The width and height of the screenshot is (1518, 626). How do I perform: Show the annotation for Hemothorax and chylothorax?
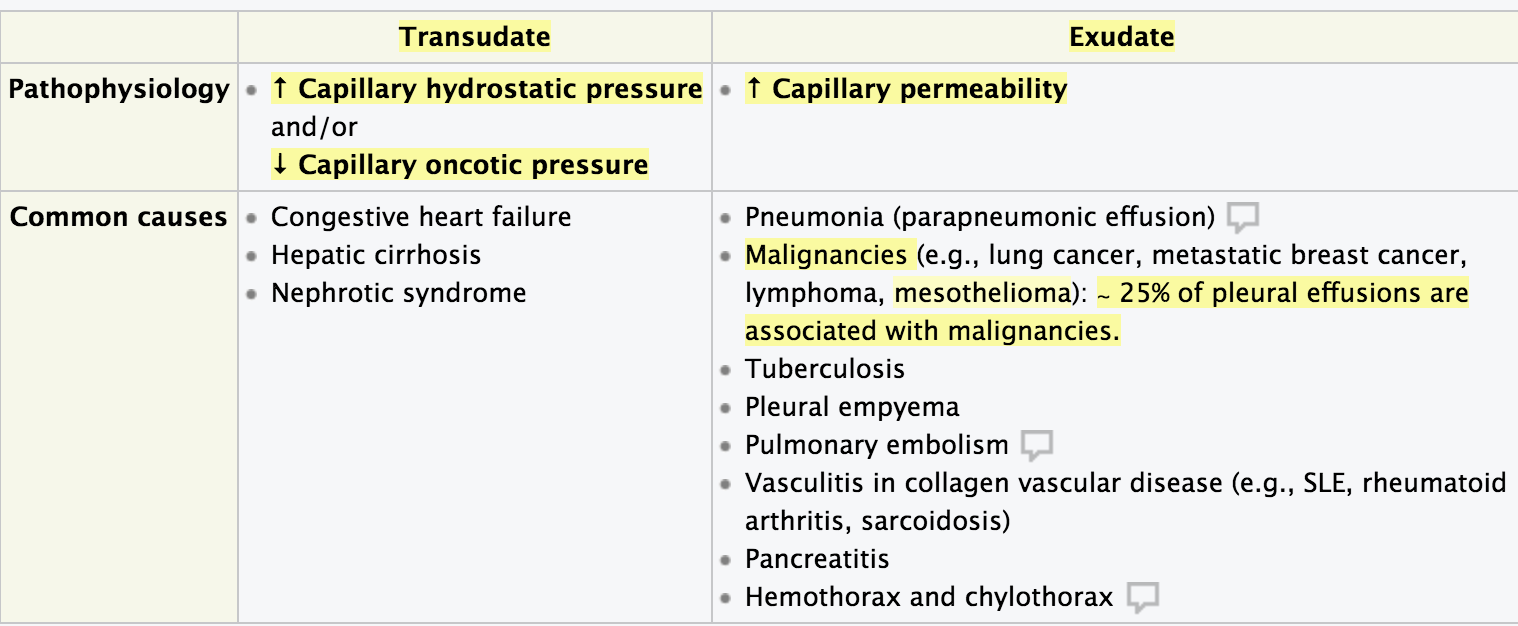(x=1142, y=598)
